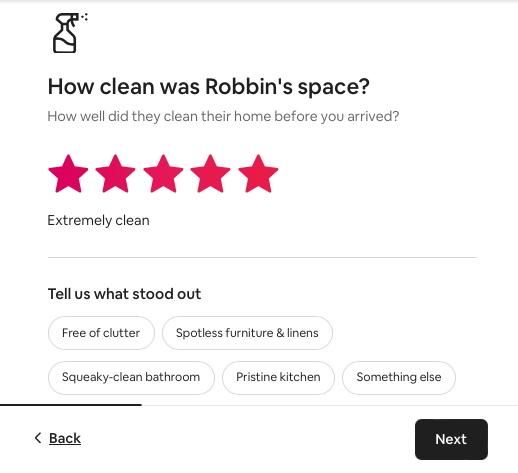Select the second star rating
The image size is (518, 473).
tap(115, 174)
